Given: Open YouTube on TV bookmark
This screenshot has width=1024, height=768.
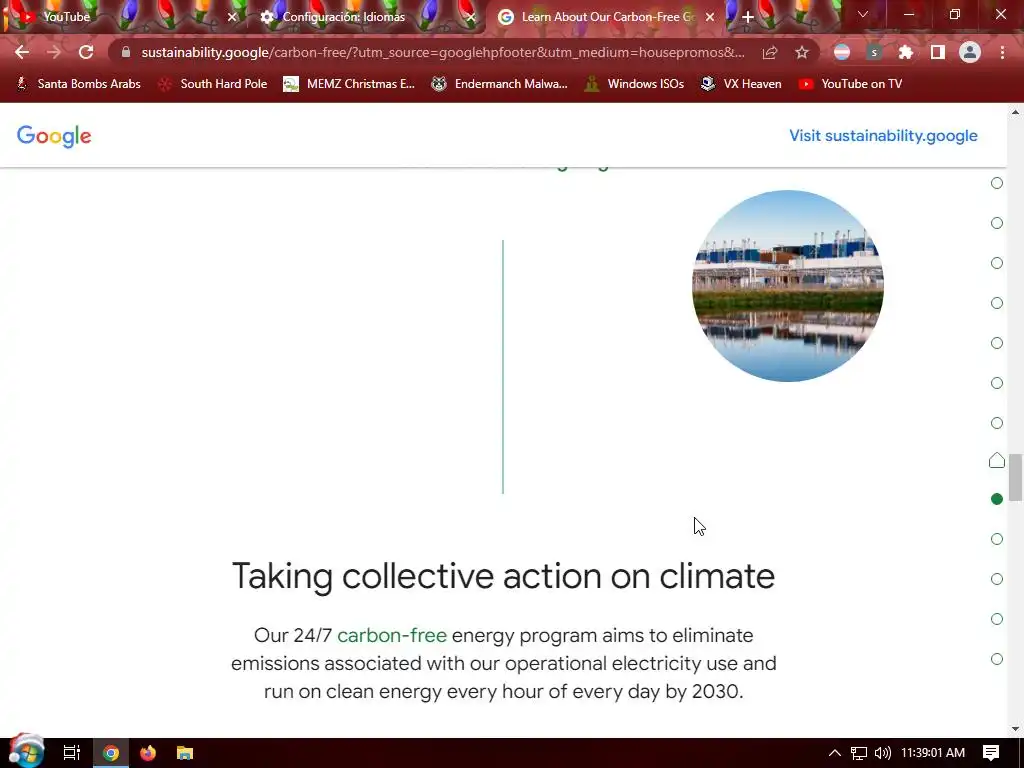Looking at the screenshot, I should click(850, 84).
